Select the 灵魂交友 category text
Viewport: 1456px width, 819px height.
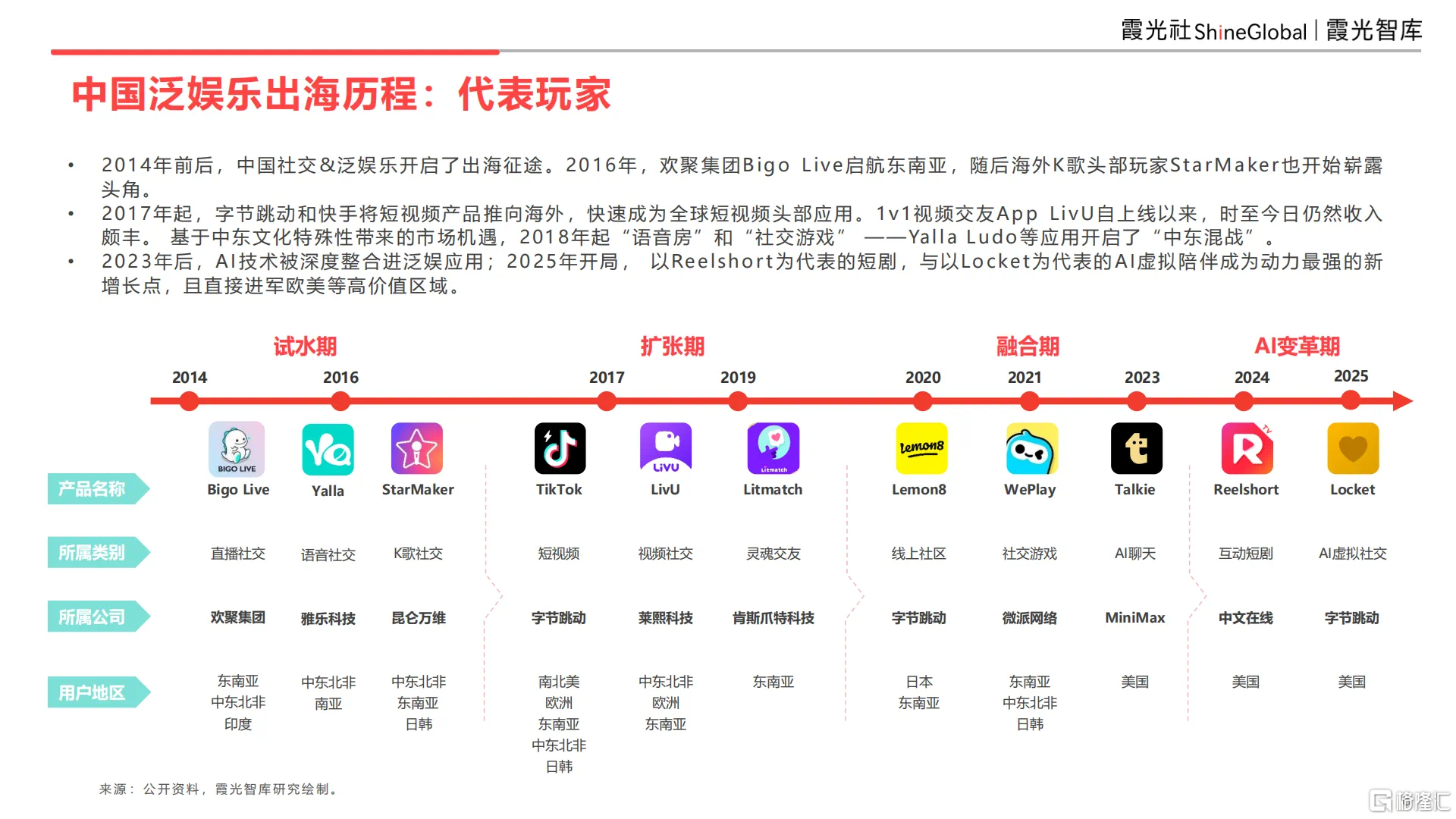pos(773,554)
